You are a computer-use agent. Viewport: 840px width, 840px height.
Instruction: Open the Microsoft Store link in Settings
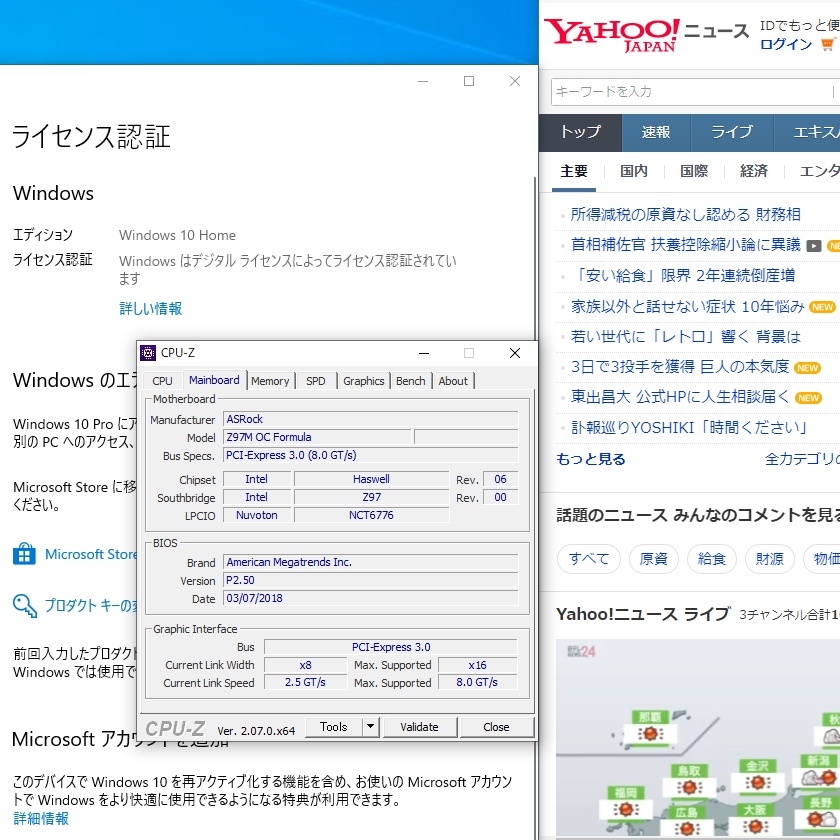click(91, 554)
